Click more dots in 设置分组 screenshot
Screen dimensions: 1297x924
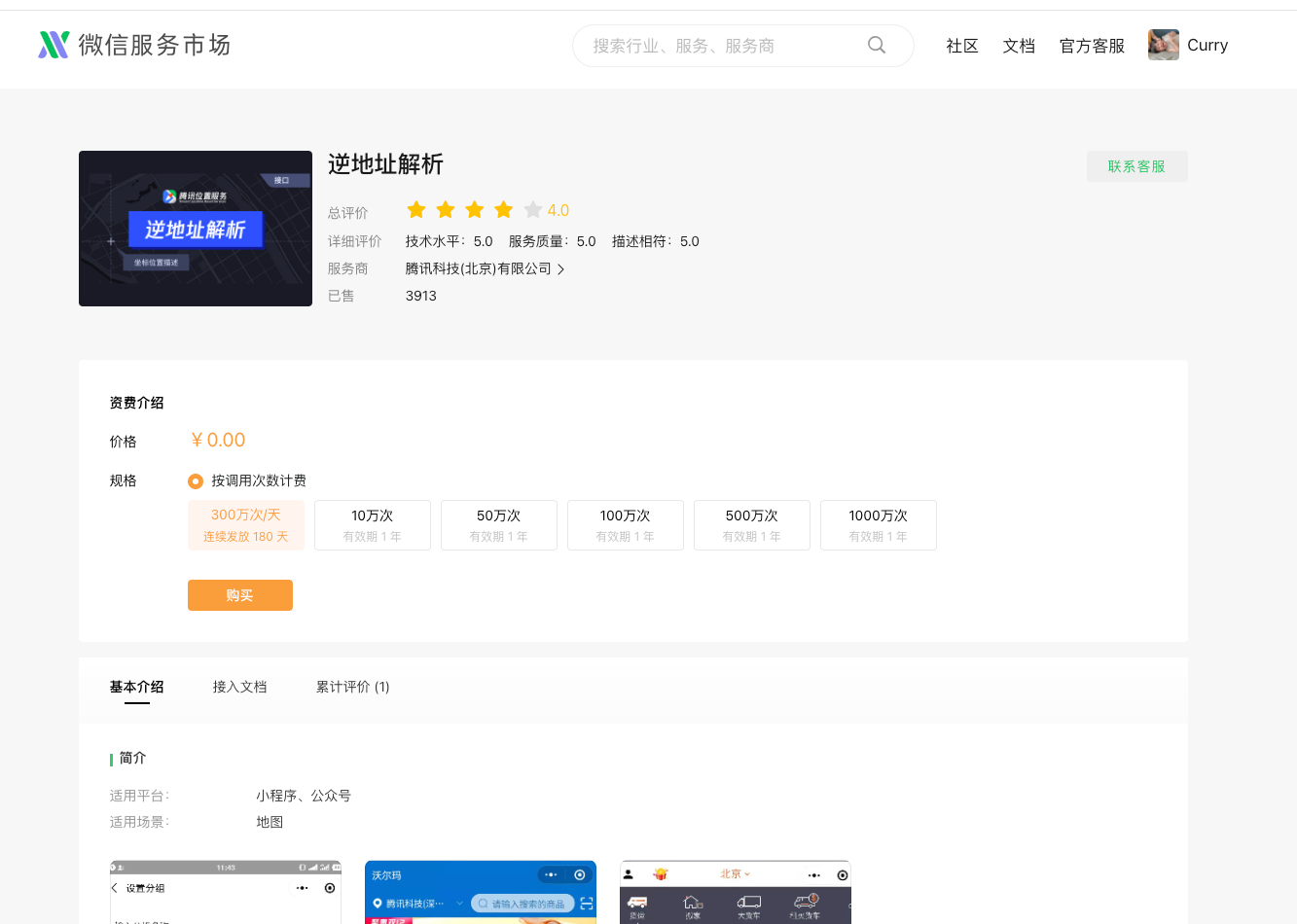pyautogui.click(x=303, y=888)
